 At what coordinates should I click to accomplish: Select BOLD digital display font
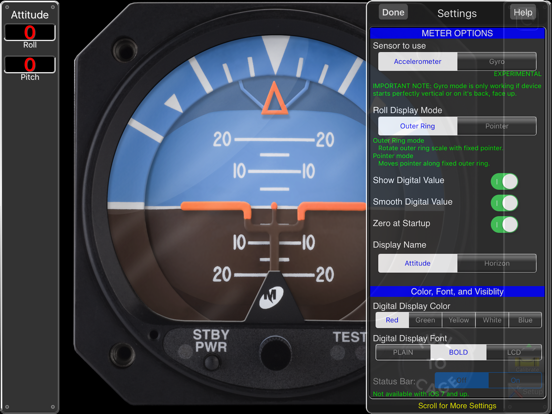tap(458, 352)
